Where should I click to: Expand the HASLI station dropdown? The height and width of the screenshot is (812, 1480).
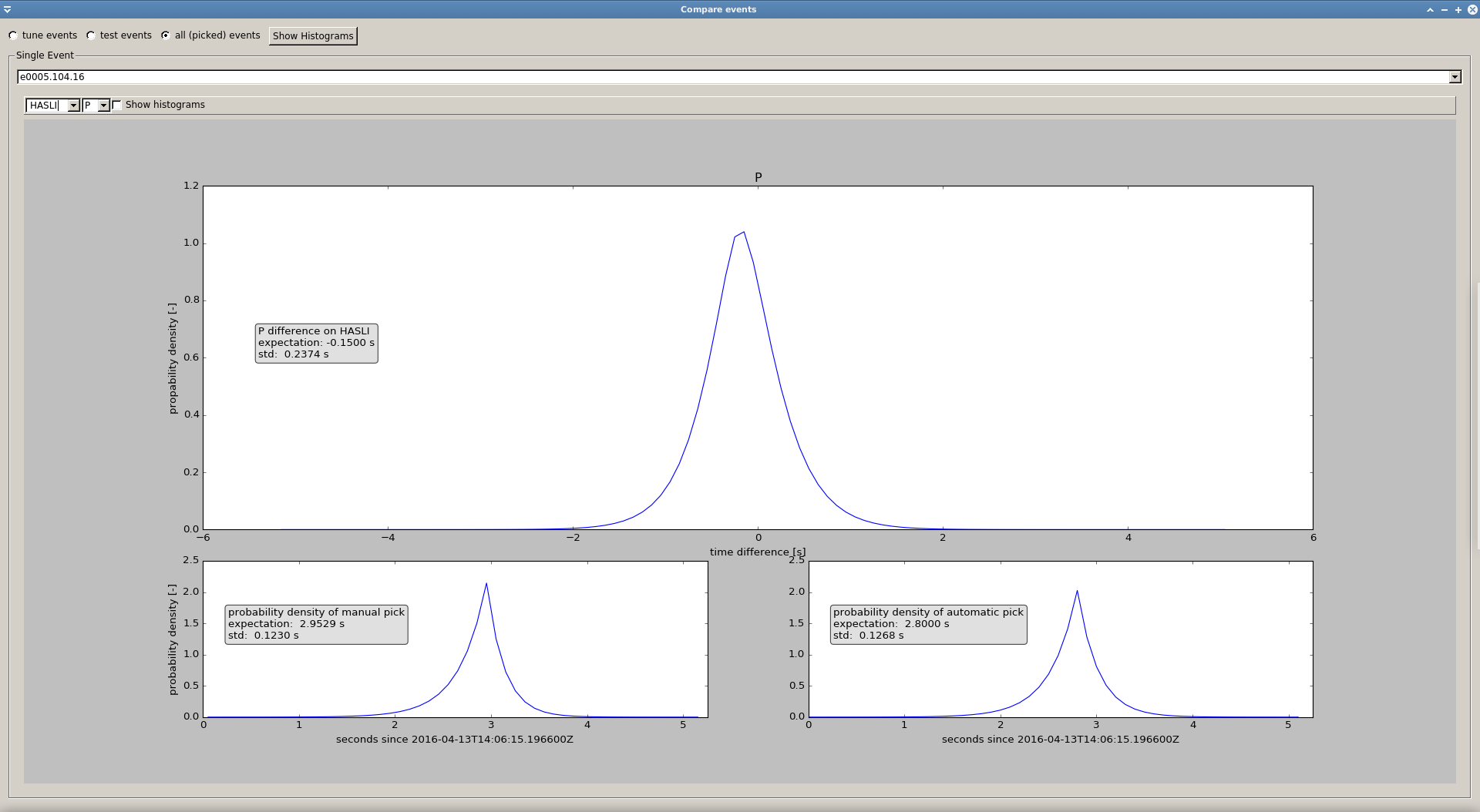click(x=73, y=106)
